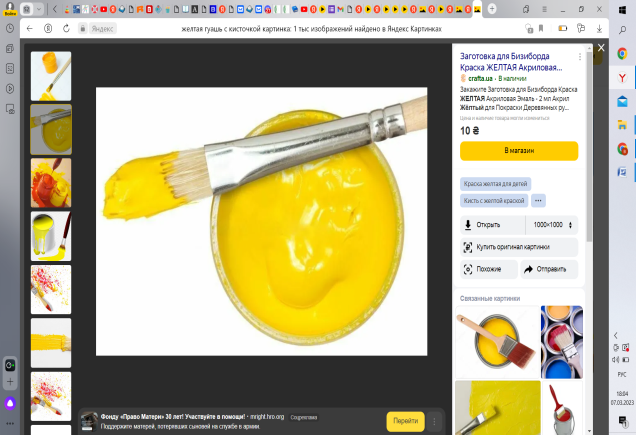This screenshot has height=435, width=636.
Task: Open bookmarks panel icon in title bar
Action: pos(526,9)
